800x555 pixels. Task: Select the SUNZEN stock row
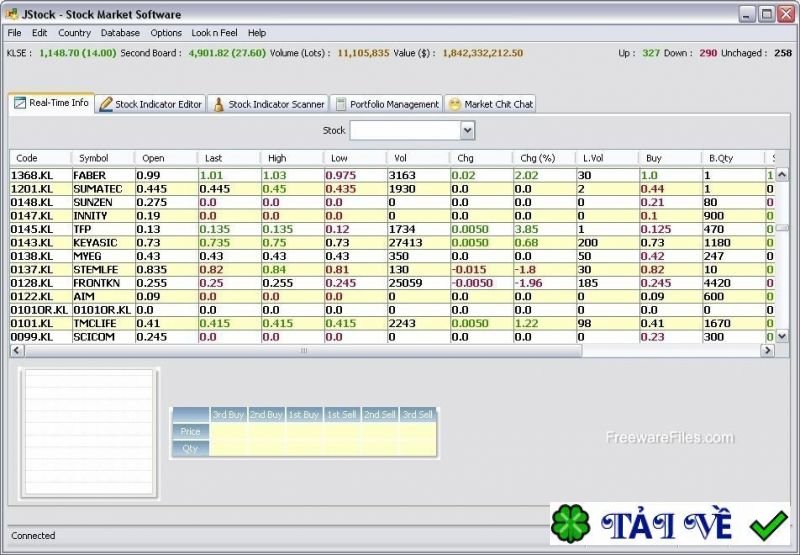(392, 203)
